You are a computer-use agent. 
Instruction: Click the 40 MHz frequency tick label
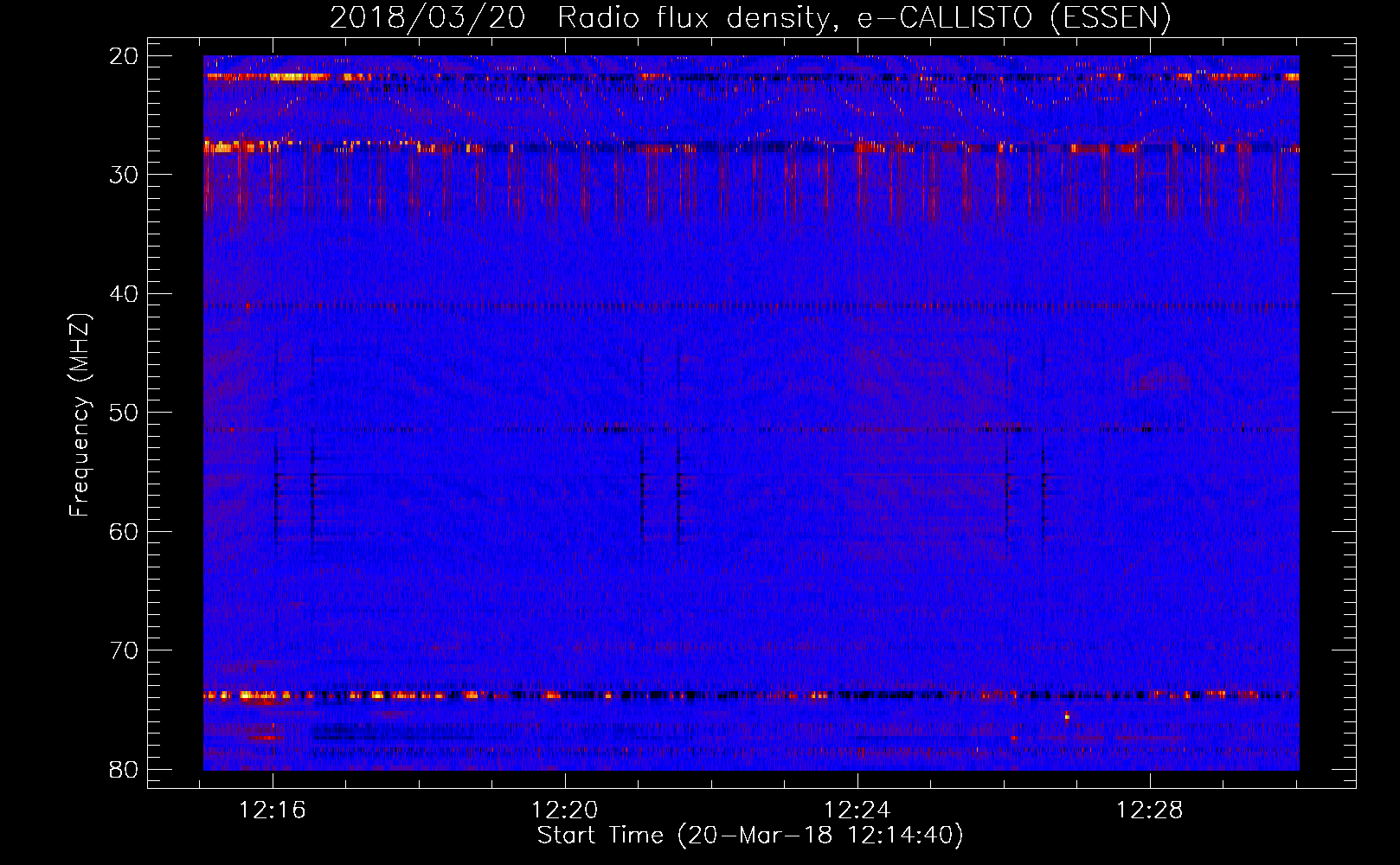[124, 294]
